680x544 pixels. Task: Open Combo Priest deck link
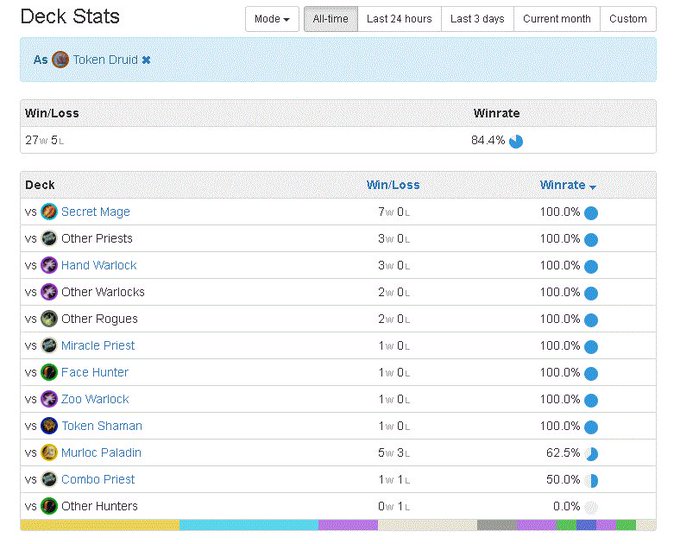pos(98,479)
